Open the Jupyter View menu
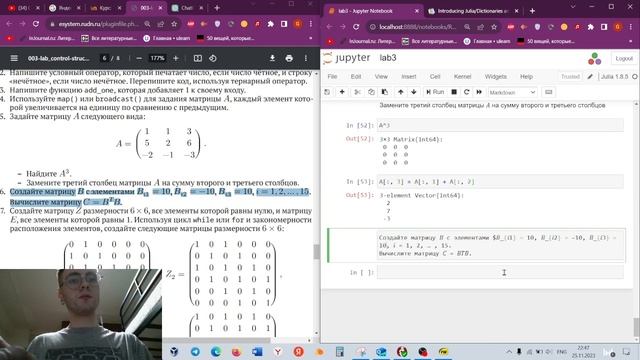This screenshot has width=640, height=360. 381,76
